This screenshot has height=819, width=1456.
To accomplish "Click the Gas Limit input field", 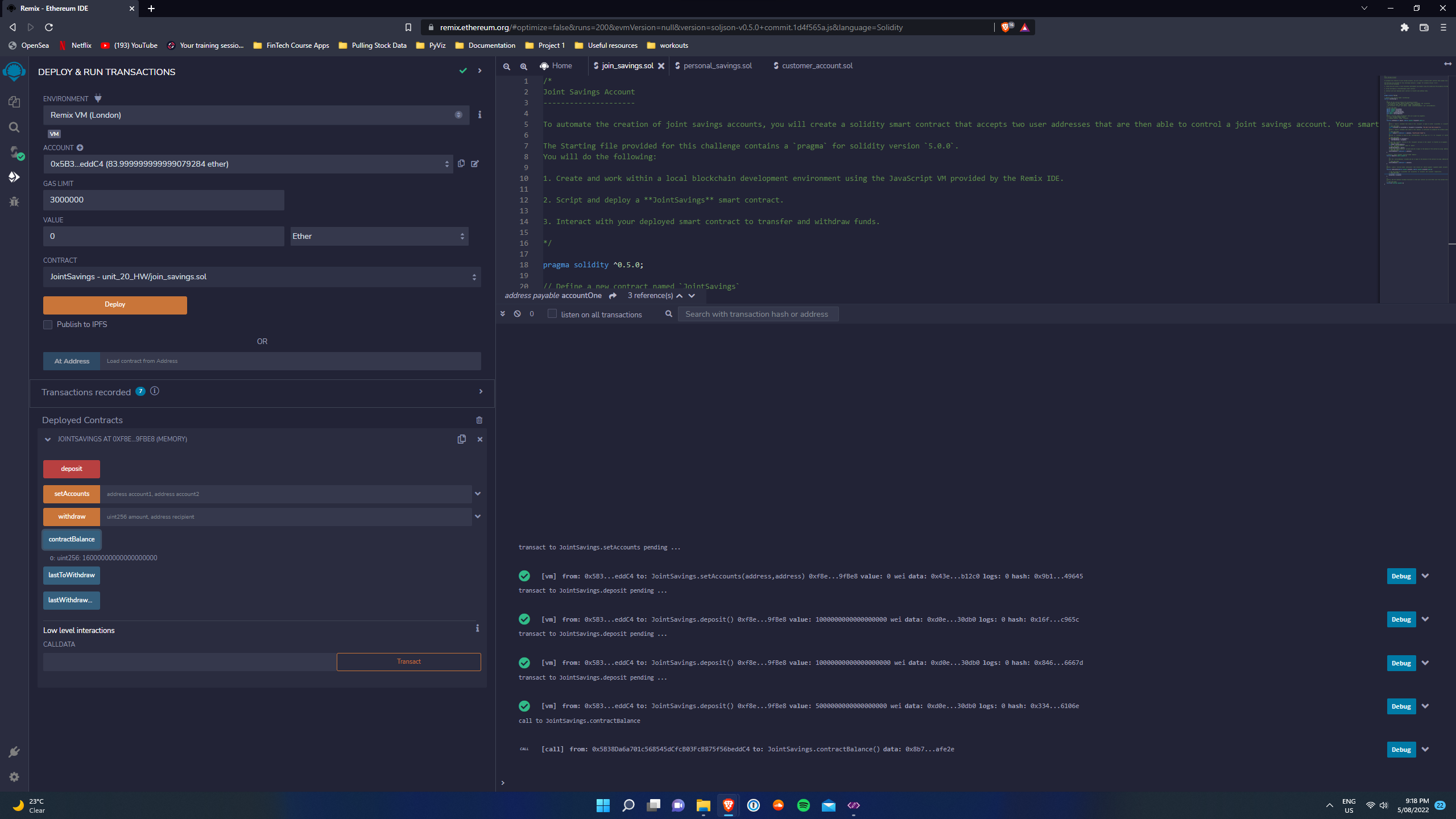I will 164,200.
